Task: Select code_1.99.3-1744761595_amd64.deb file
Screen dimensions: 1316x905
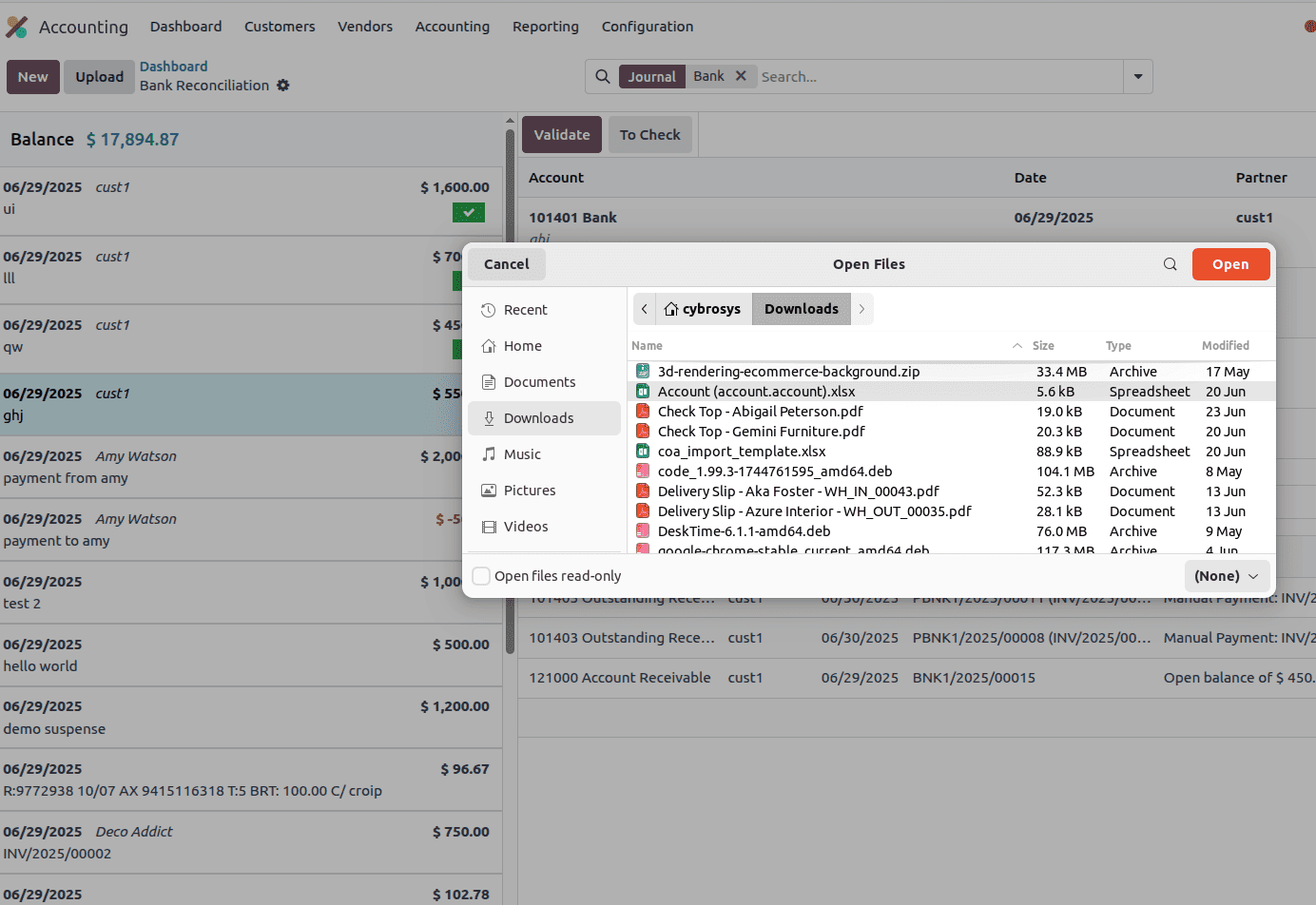Action: pyautogui.click(x=951, y=472)
